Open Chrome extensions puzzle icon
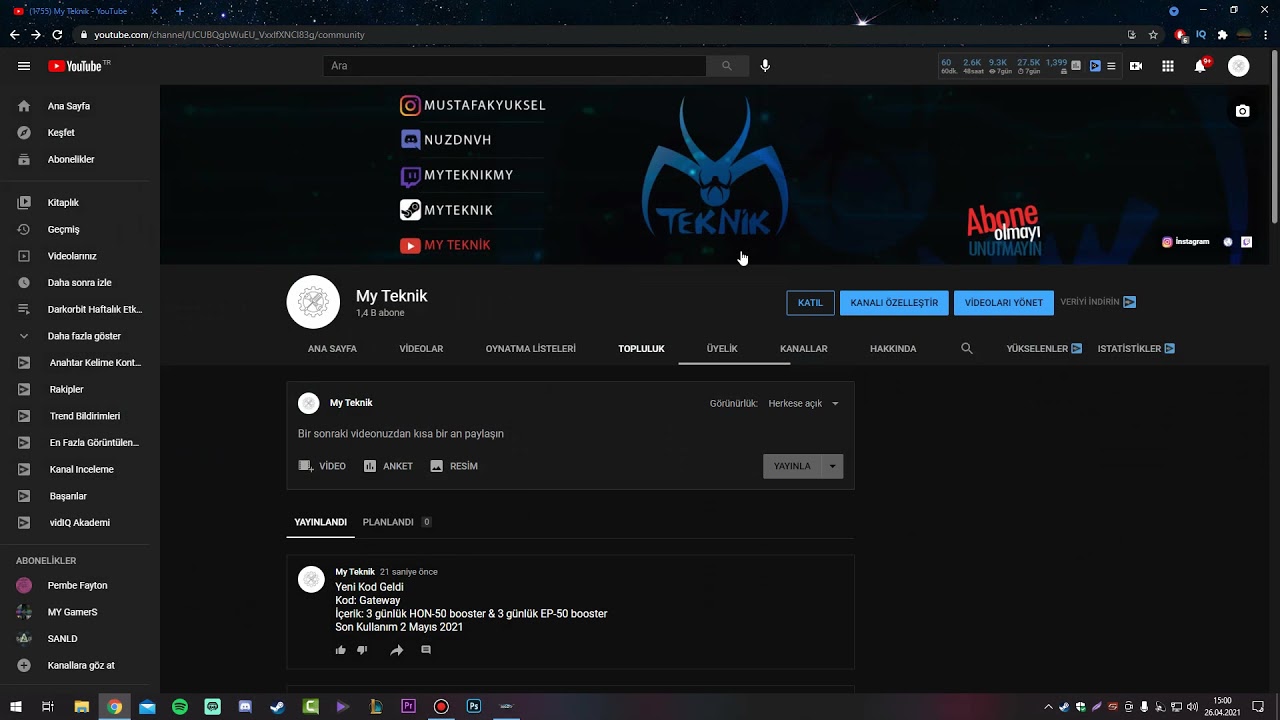 tap(1222, 34)
